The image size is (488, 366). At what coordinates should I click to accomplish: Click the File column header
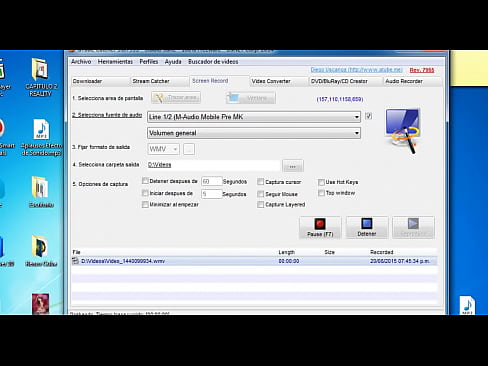76,252
